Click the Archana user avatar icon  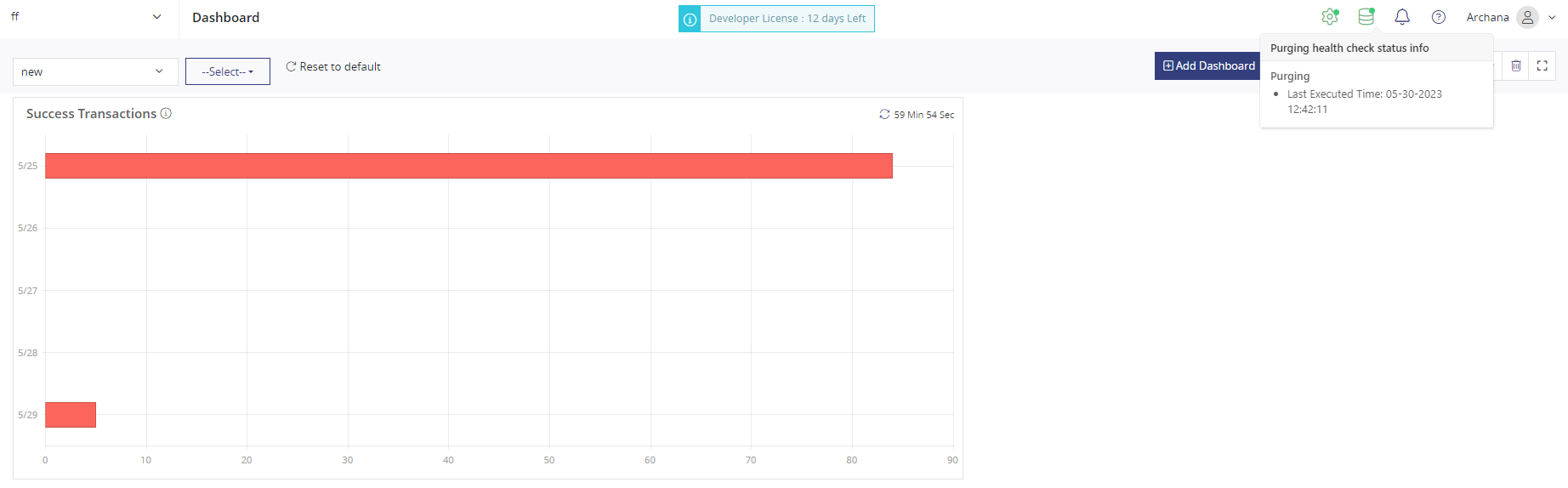[x=1528, y=17]
